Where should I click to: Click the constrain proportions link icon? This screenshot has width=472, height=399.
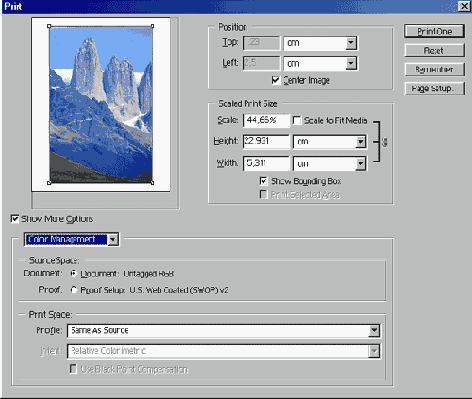(384, 142)
